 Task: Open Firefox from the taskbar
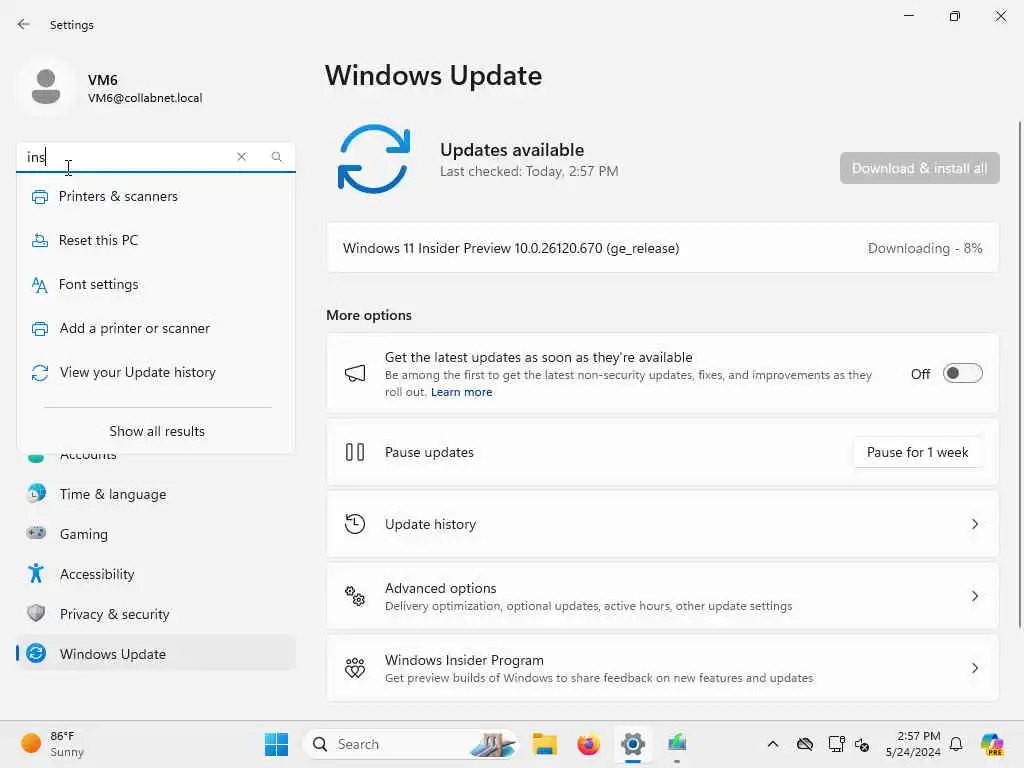588,744
